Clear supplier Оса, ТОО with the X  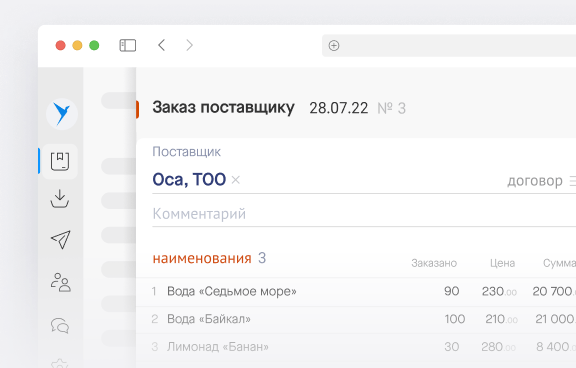[236, 180]
